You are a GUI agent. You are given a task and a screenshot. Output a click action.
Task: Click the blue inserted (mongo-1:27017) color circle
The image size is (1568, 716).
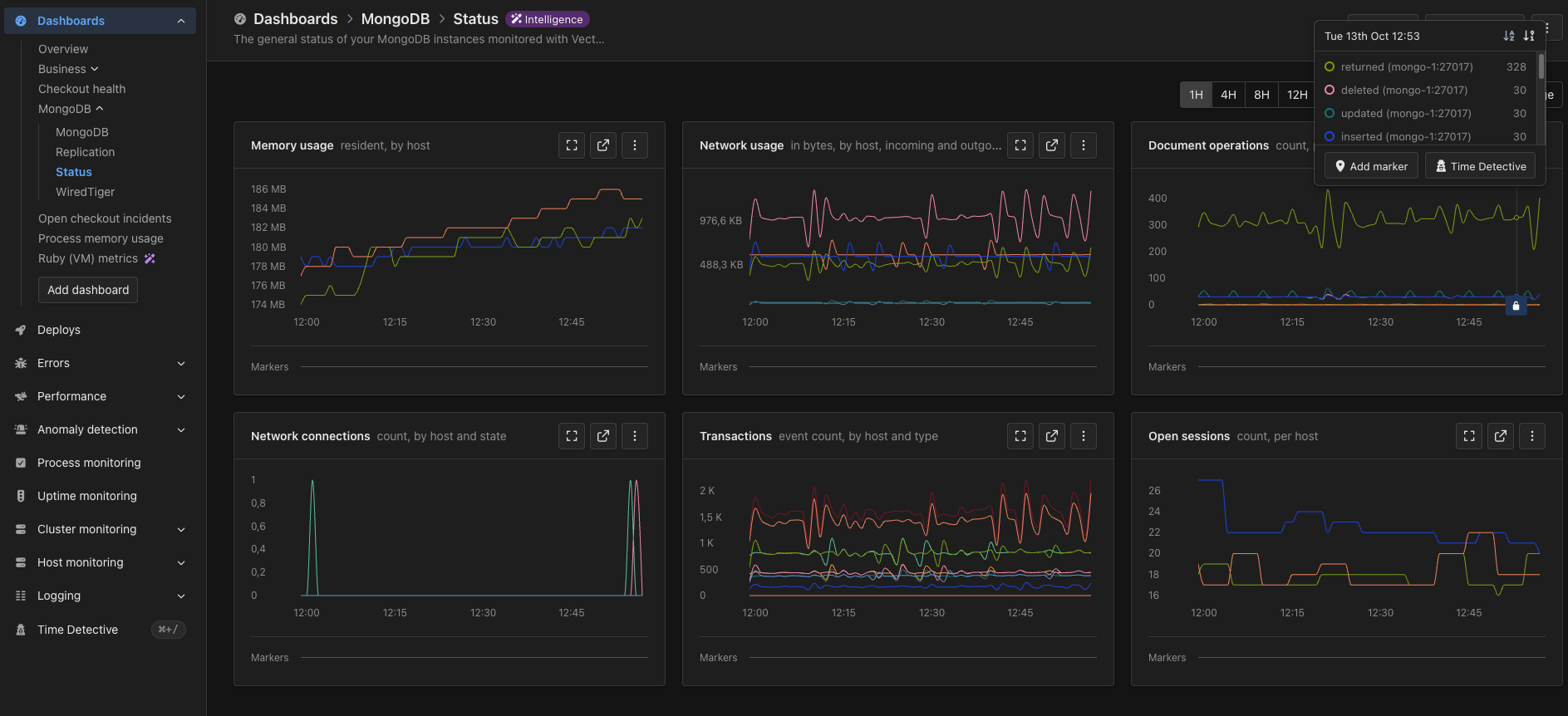(x=1330, y=136)
